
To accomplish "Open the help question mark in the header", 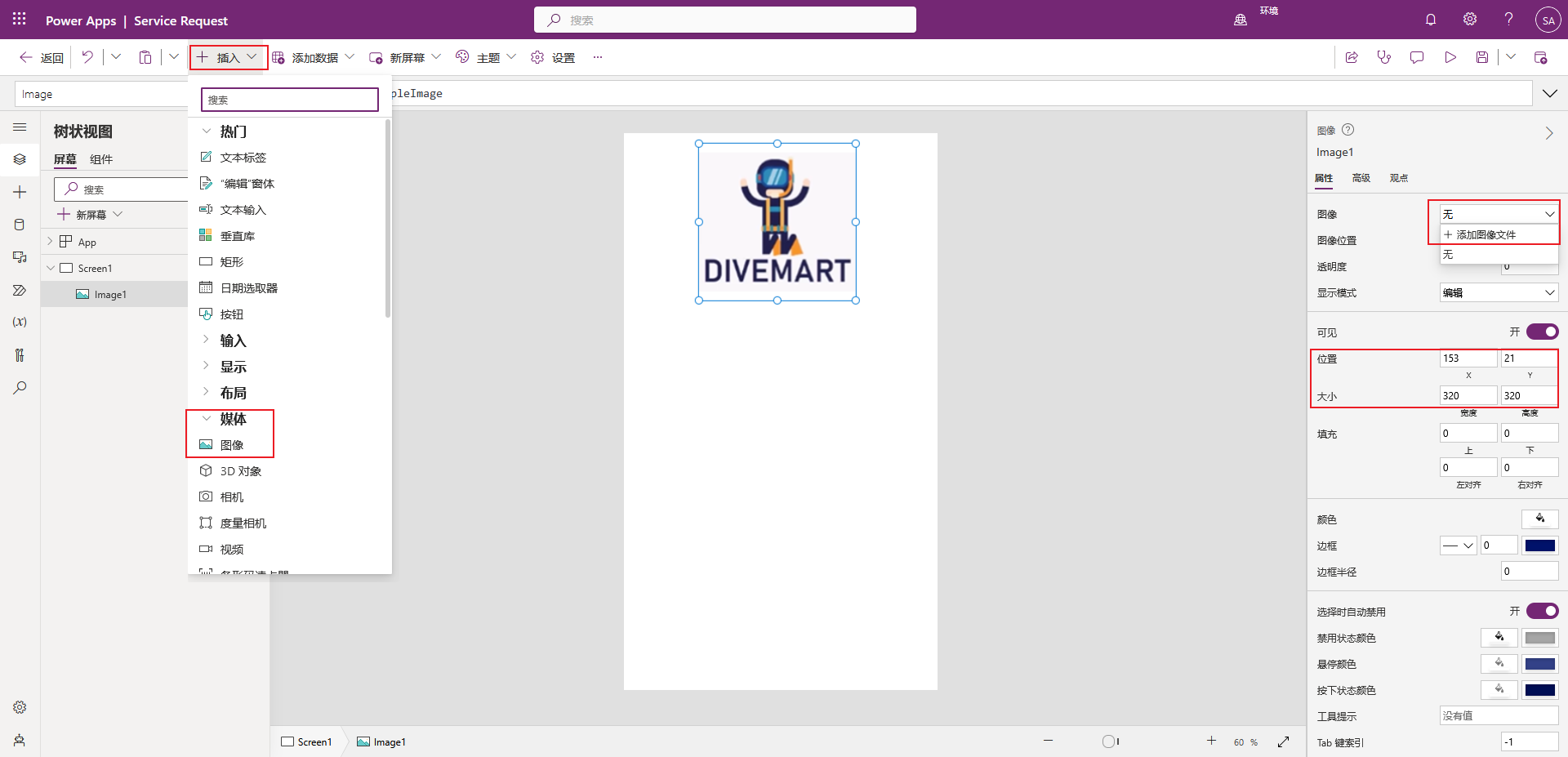I will [x=1509, y=20].
